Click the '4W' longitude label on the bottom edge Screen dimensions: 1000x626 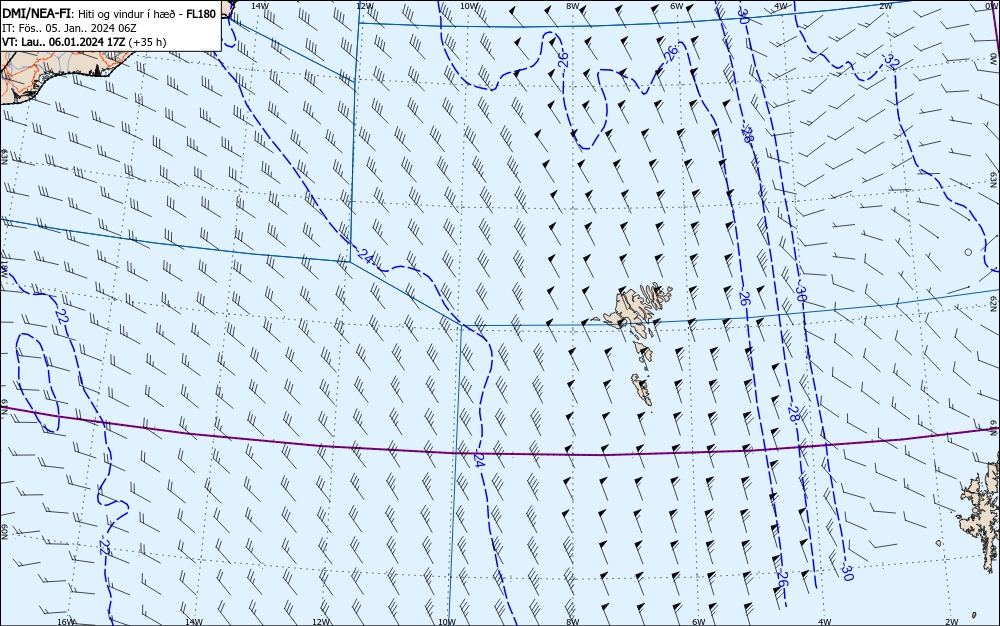pyautogui.click(x=825, y=622)
